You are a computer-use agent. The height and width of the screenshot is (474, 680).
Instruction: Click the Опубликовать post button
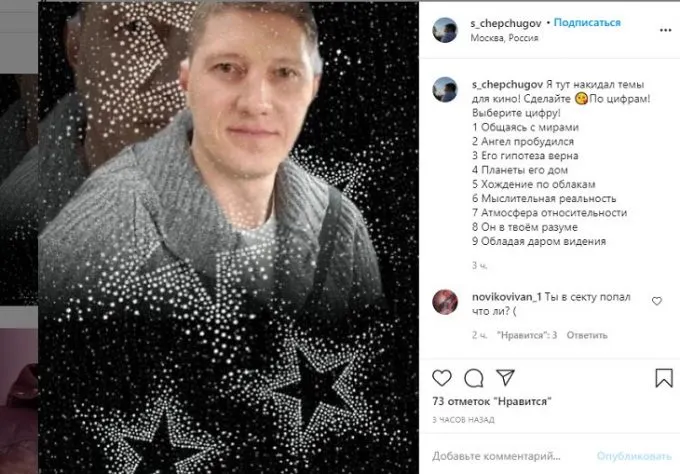click(634, 456)
